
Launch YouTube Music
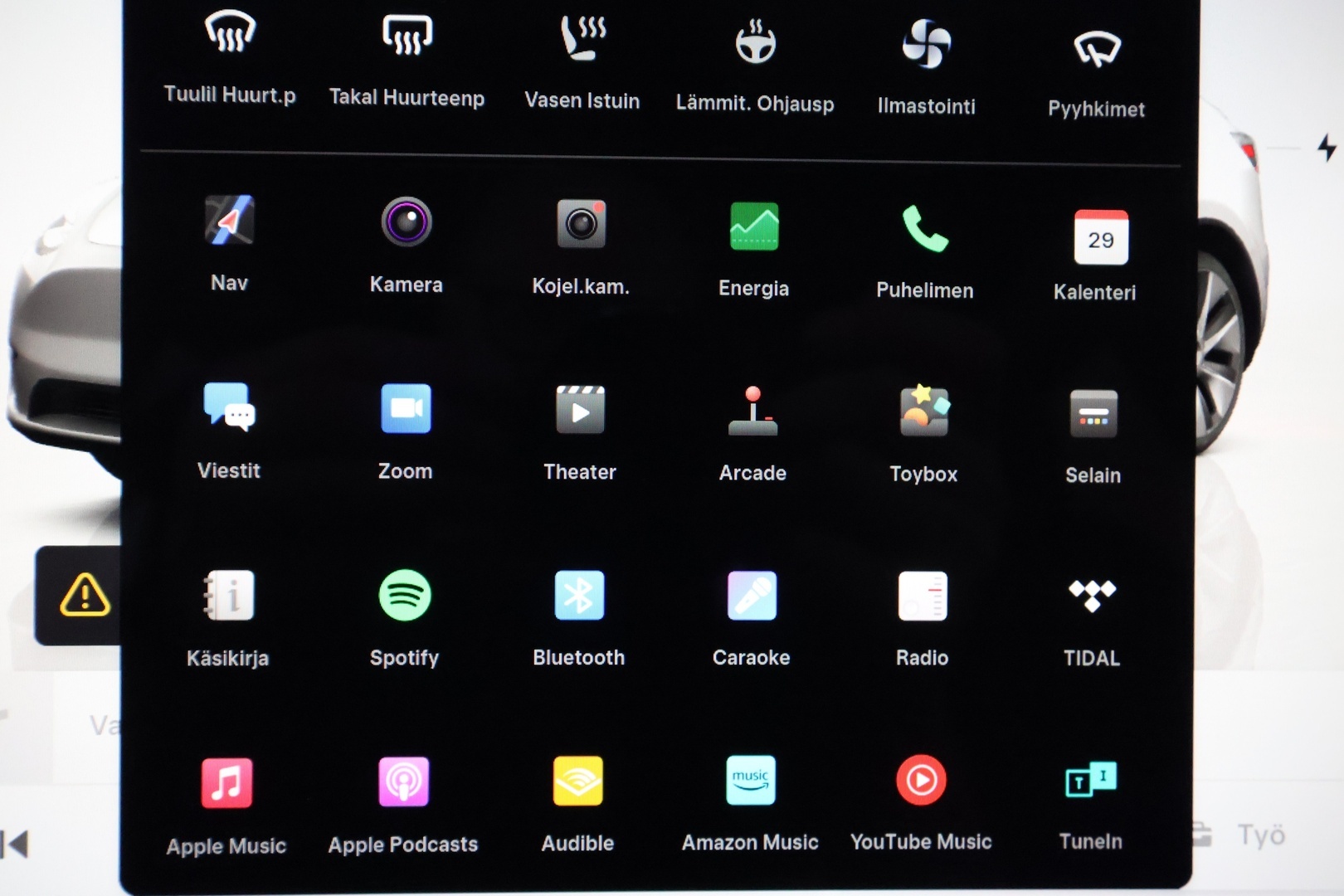(x=921, y=780)
